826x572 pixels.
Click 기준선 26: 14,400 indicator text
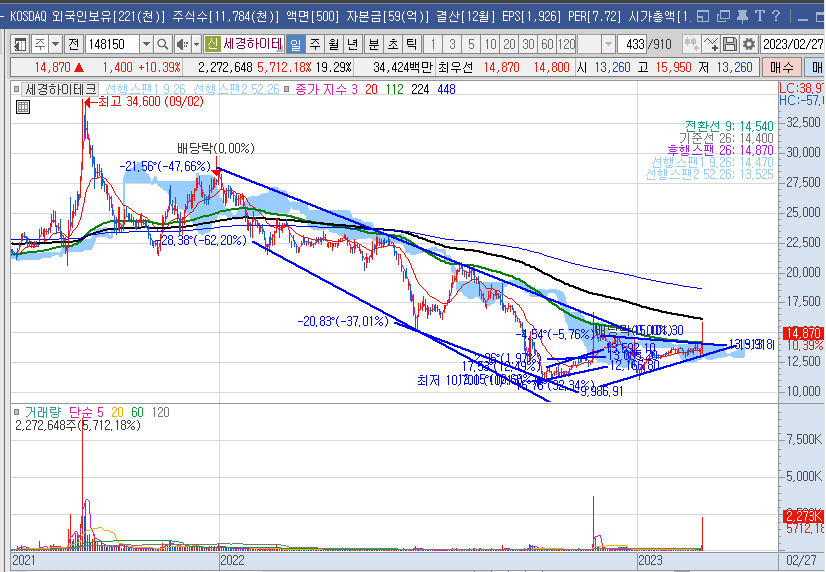click(726, 139)
